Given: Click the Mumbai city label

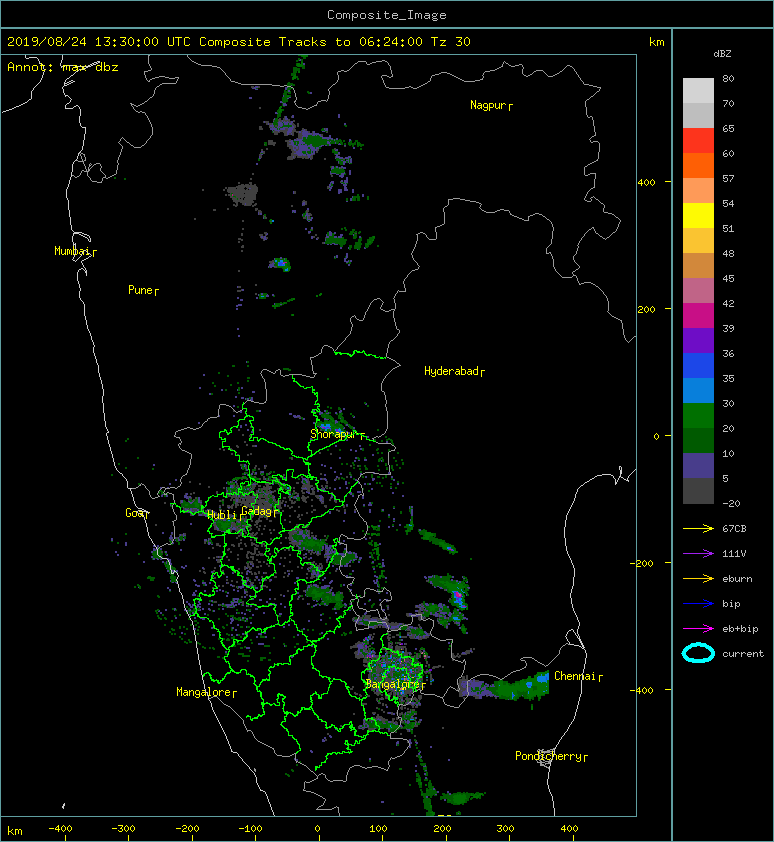Looking at the screenshot, I should [72, 251].
